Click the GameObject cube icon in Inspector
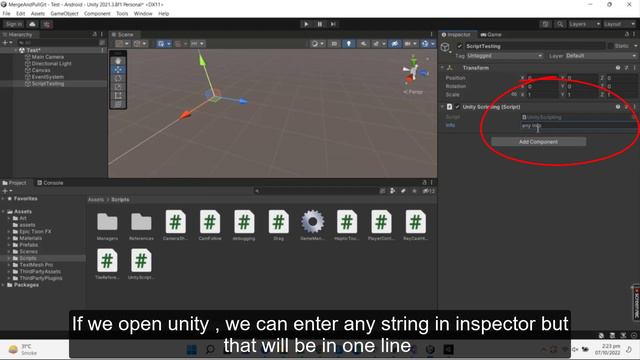Screen dimensions: 640x360 [x=445, y=47]
